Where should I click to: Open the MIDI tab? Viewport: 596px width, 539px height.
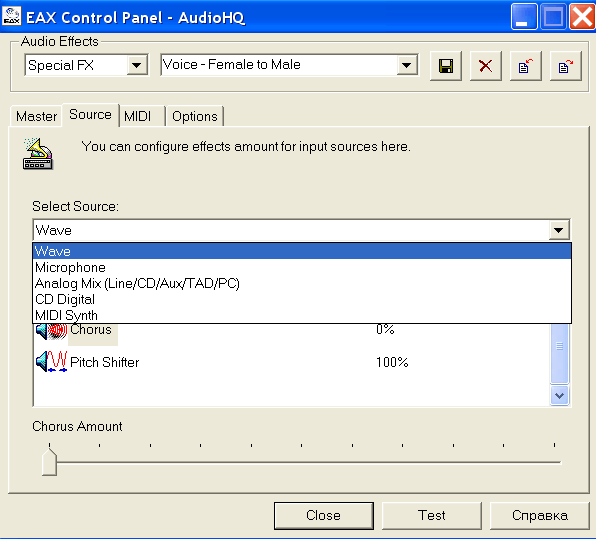pyautogui.click(x=142, y=116)
